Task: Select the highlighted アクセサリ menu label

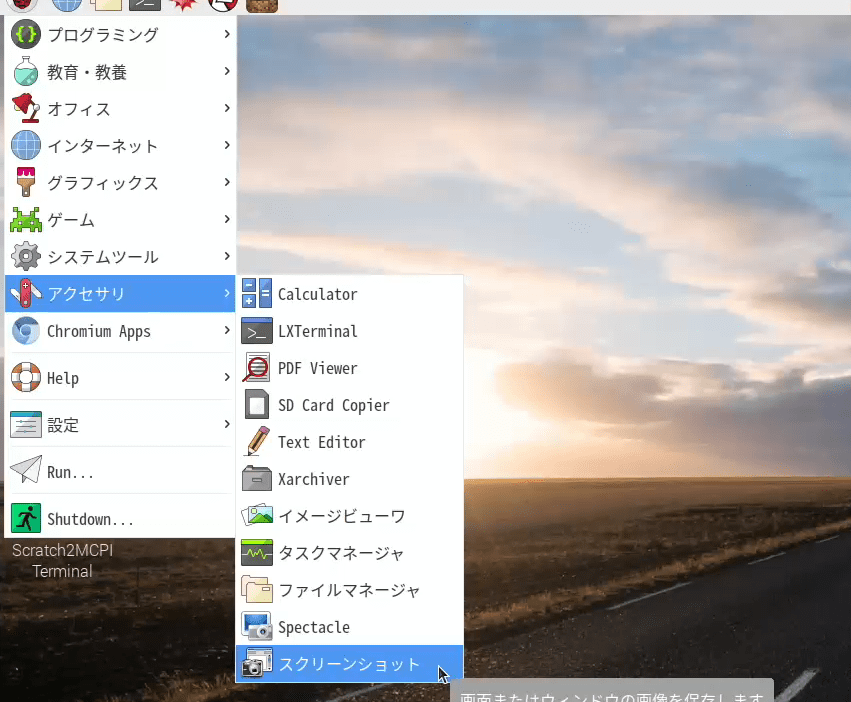Action: pyautogui.click(x=86, y=294)
